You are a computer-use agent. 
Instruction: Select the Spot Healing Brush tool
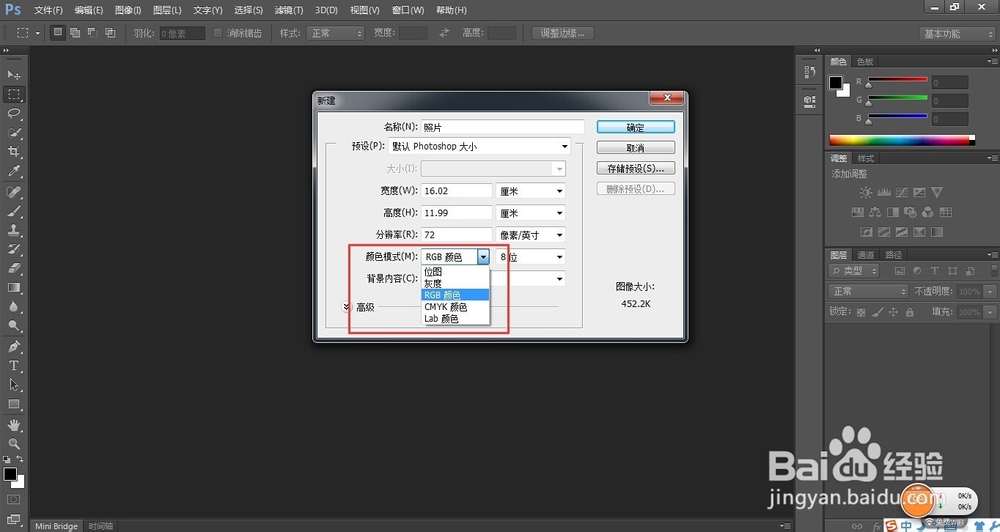13,191
